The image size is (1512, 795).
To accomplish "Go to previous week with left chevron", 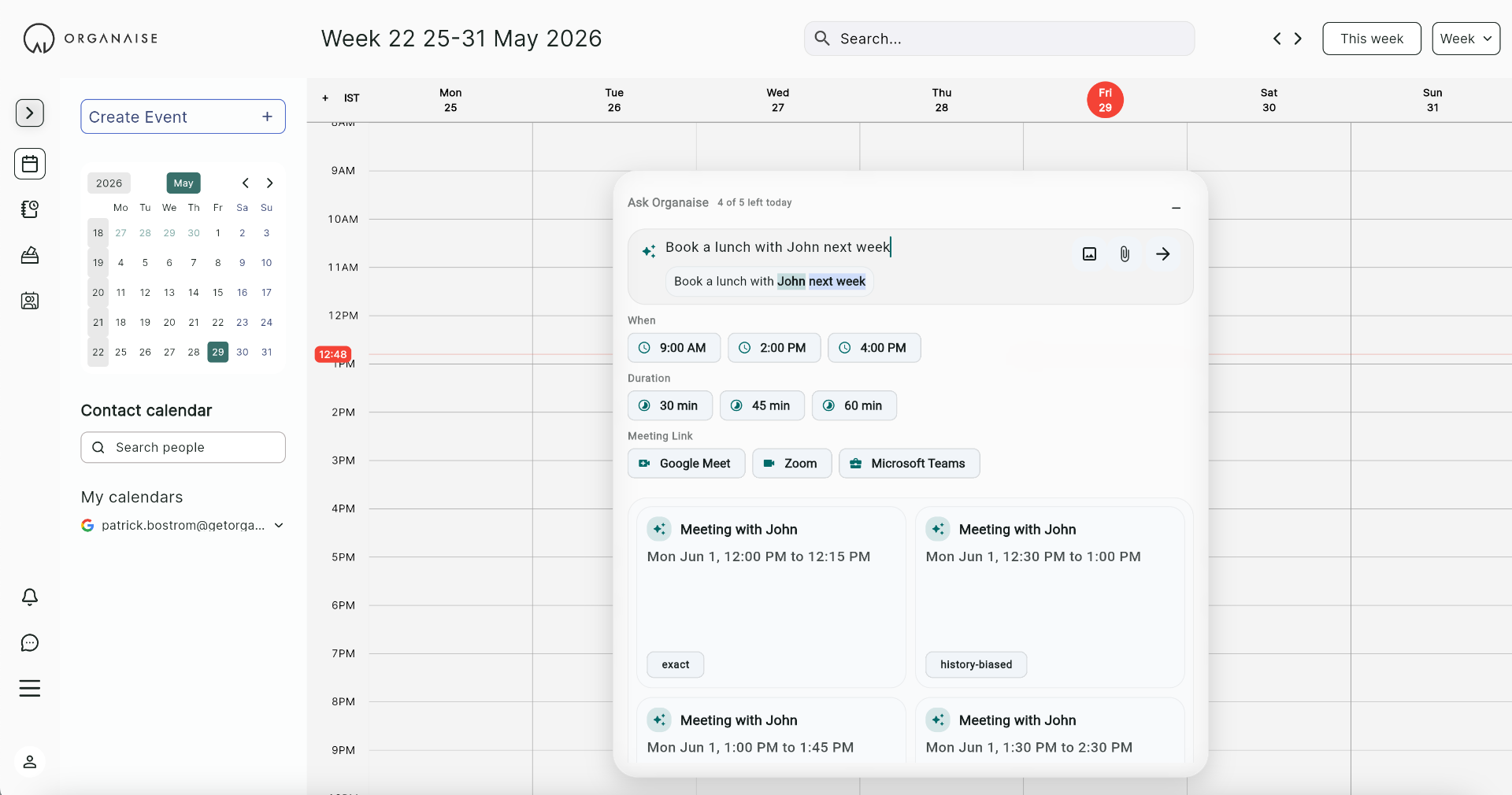I will click(1277, 39).
